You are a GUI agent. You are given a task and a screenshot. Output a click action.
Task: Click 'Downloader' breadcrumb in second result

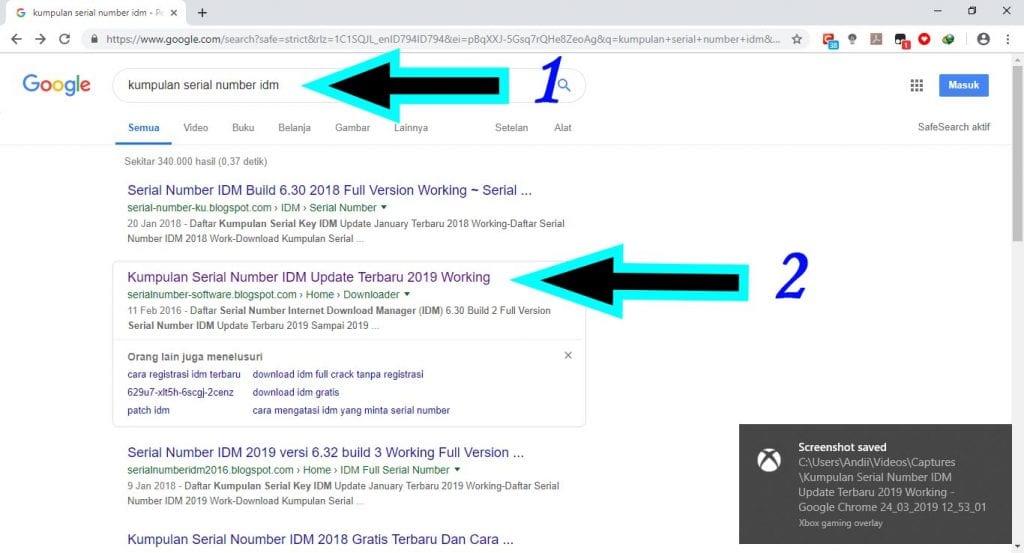pyautogui.click(x=372, y=294)
